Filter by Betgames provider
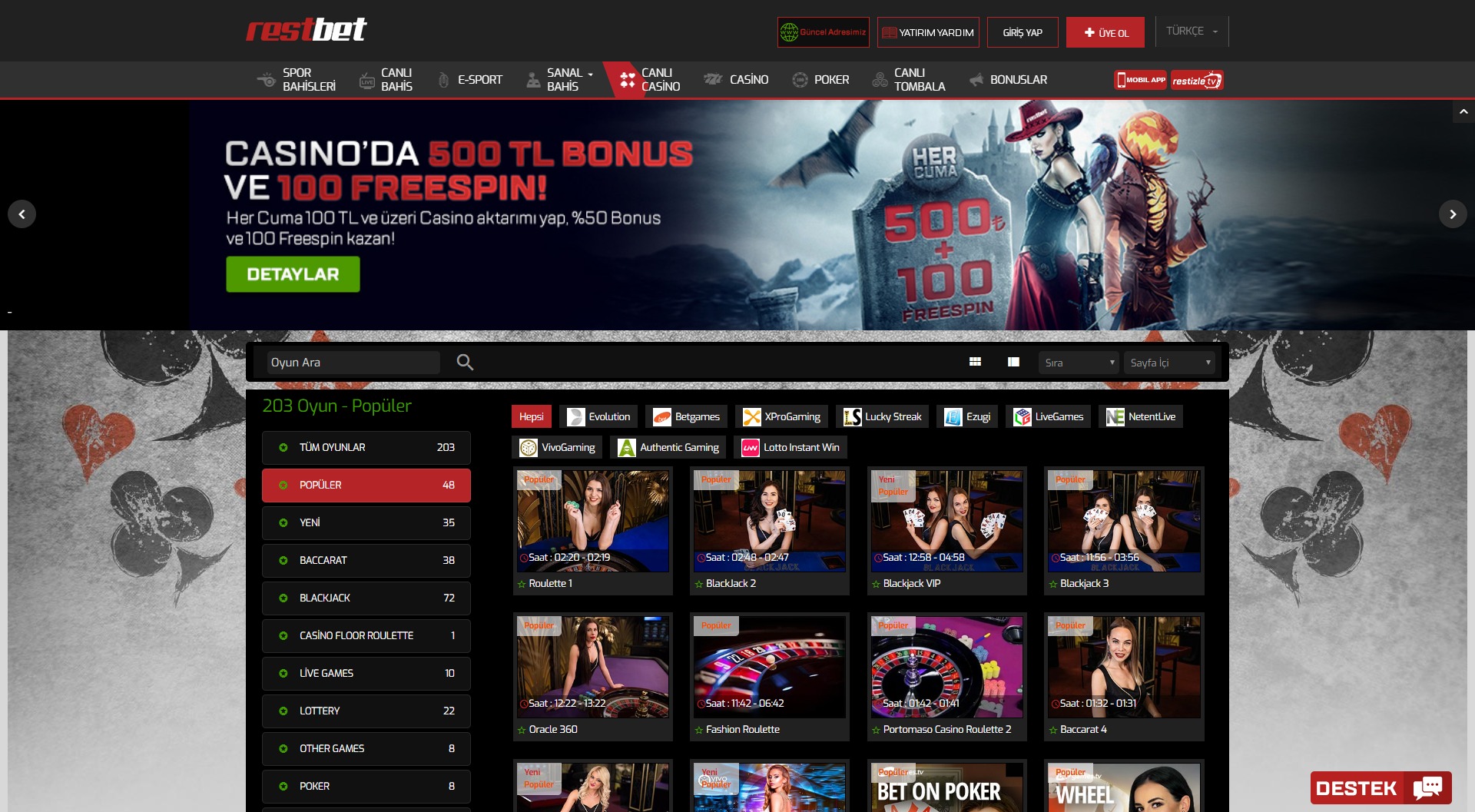This screenshot has width=1475, height=812. click(x=686, y=417)
